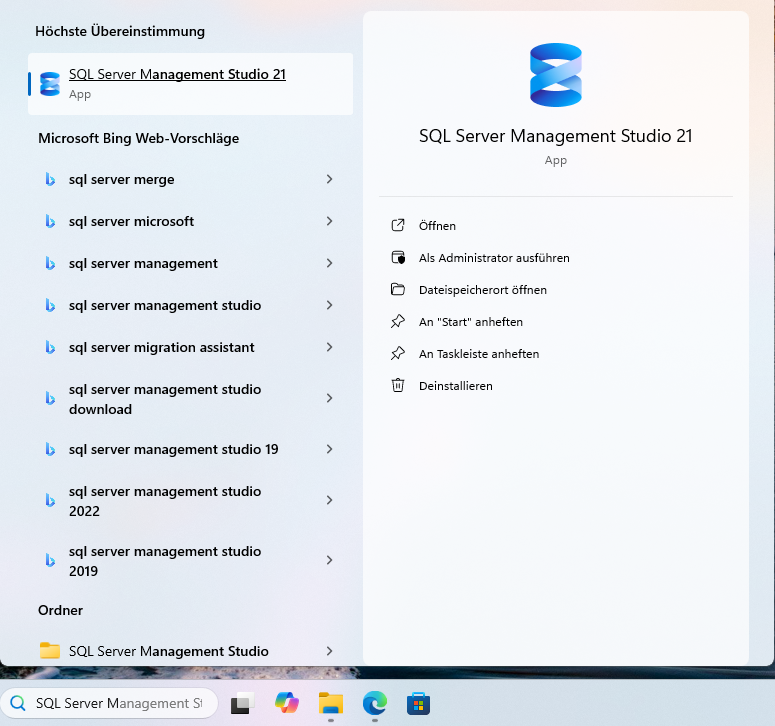Expand chevron for sql server management studio
Screen dimensions: 775x726
coord(330,305)
